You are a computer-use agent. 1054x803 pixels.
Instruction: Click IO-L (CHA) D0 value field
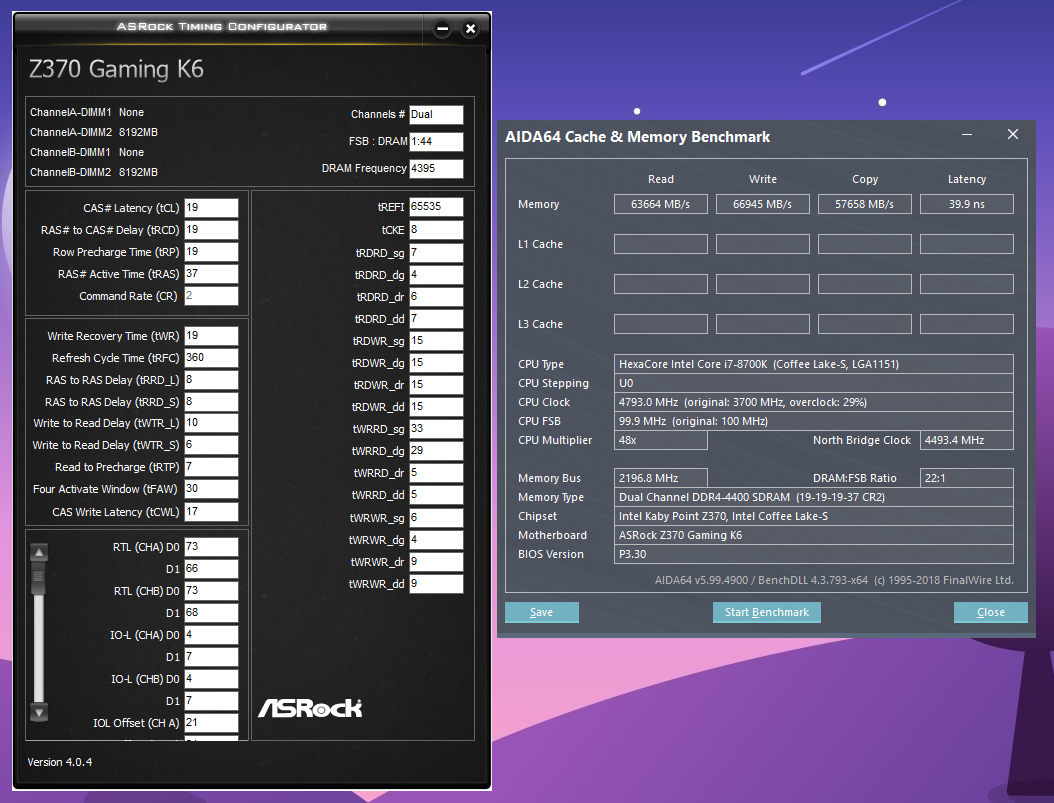(211, 634)
